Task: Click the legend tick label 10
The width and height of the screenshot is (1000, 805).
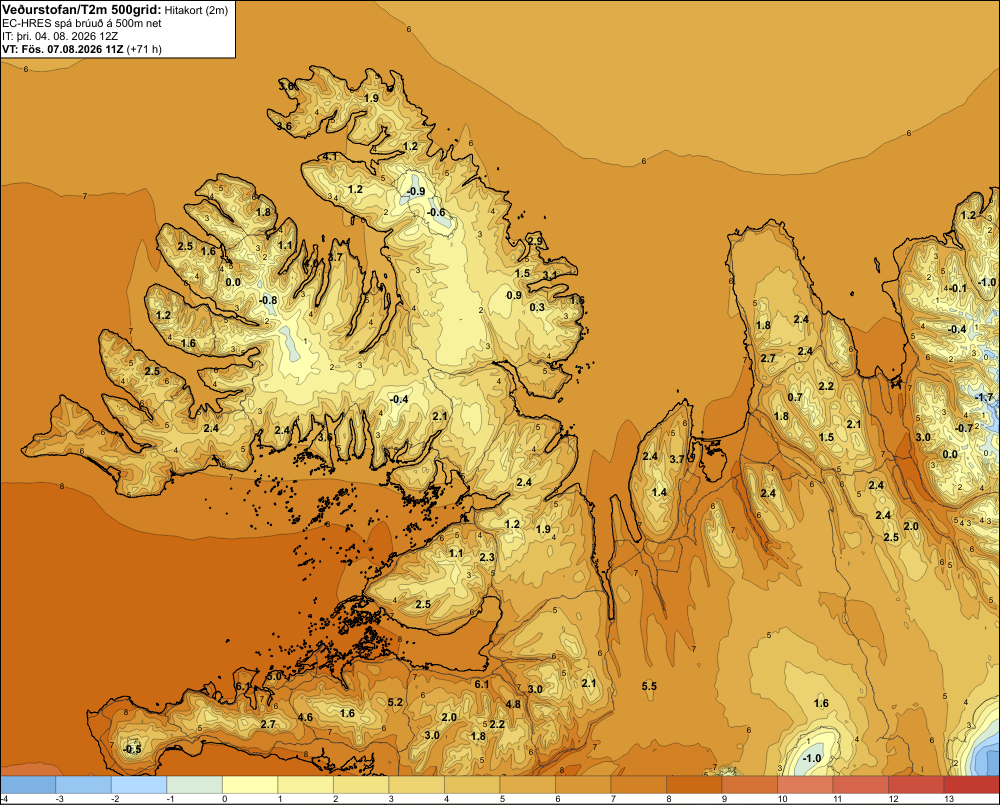Action: point(783,799)
